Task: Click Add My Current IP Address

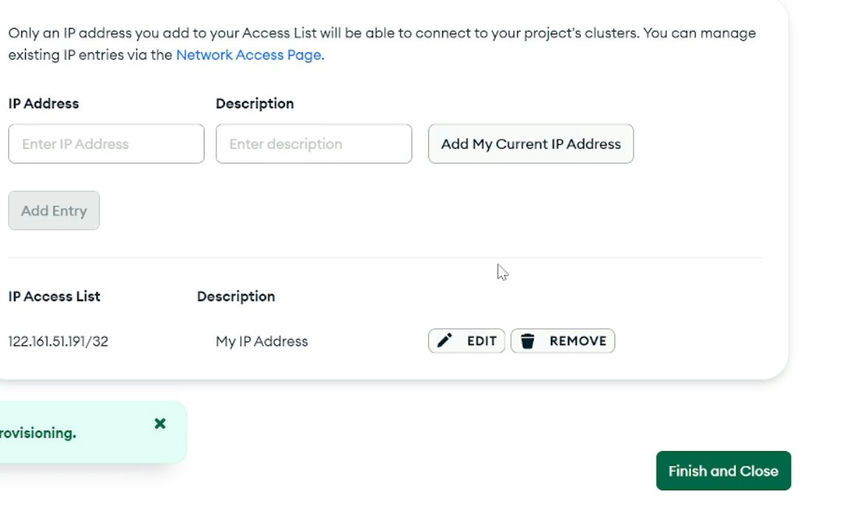Action: click(531, 144)
